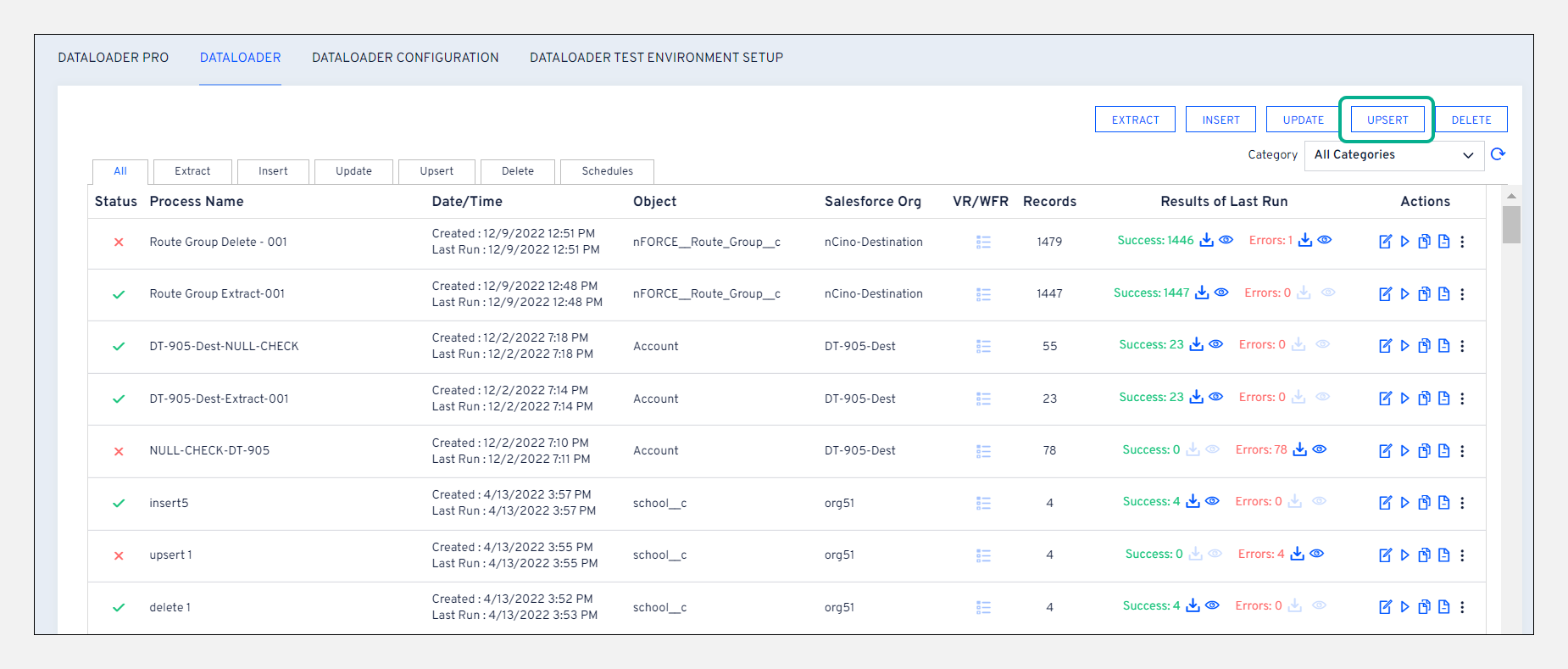
Task: Download success file for delete 1
Action: click(x=1193, y=605)
